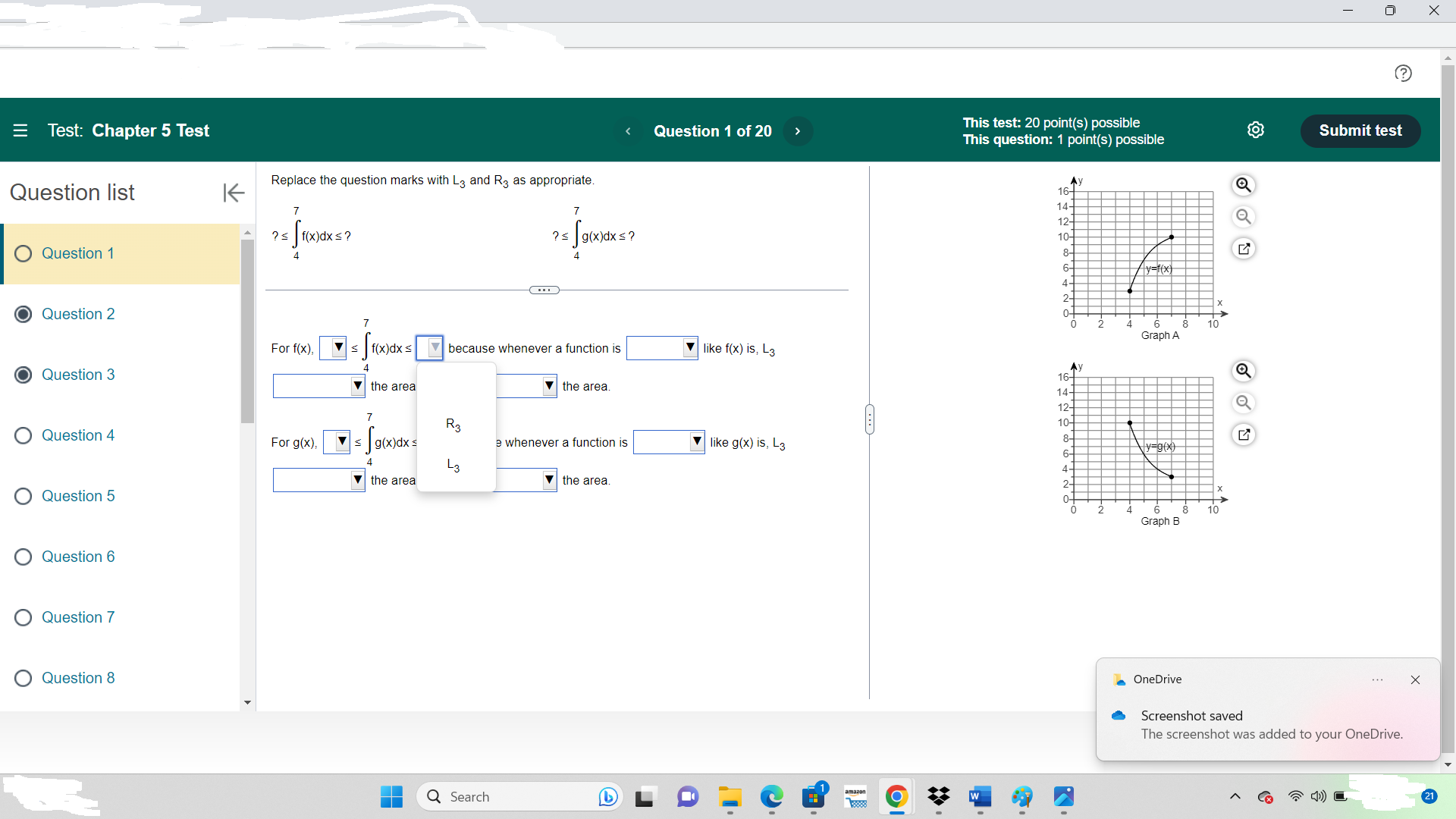Select Question 8 radio button
The height and width of the screenshot is (819, 1456).
24,679
